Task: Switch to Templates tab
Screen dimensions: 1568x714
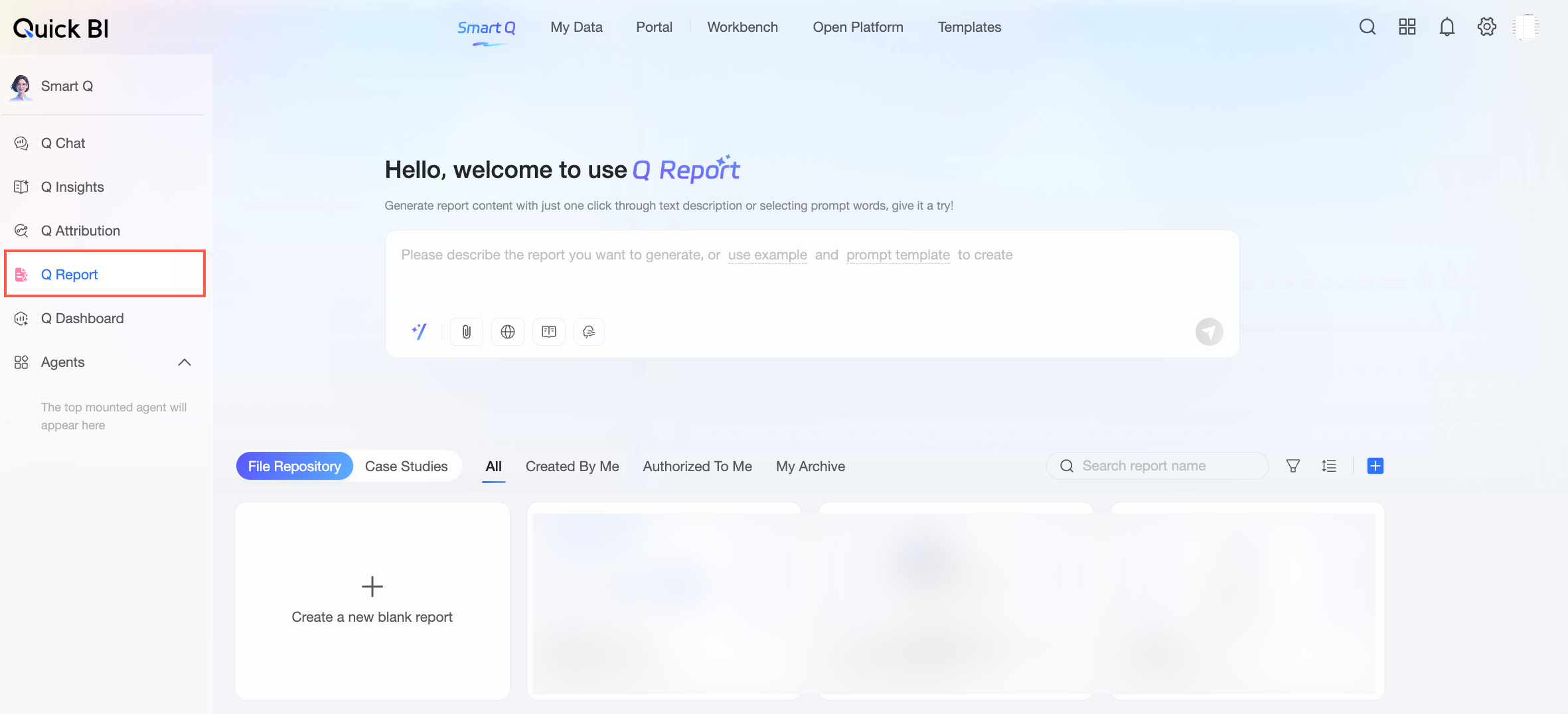Action: tap(969, 27)
